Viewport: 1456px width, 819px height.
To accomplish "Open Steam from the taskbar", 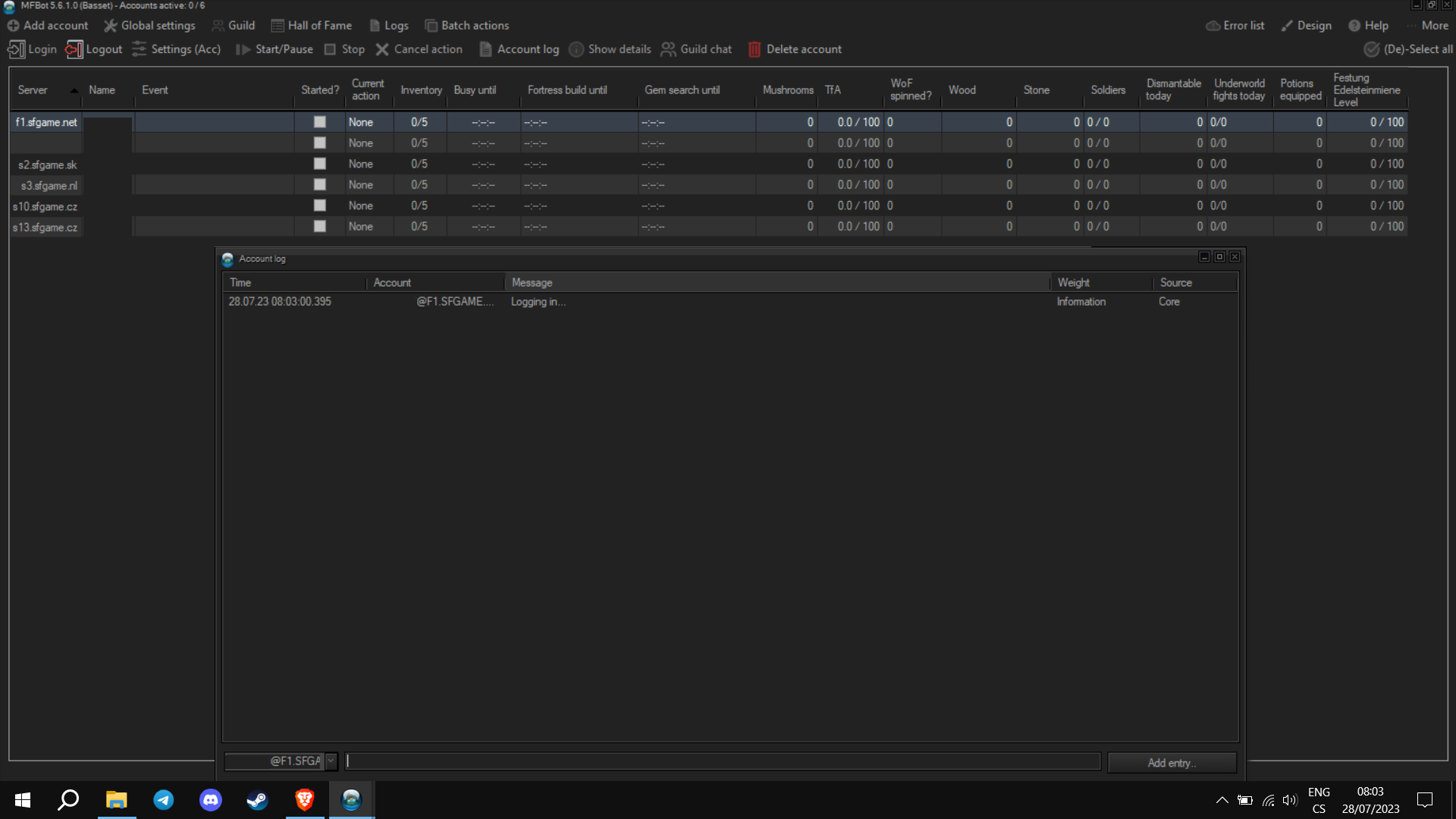I will point(258,800).
